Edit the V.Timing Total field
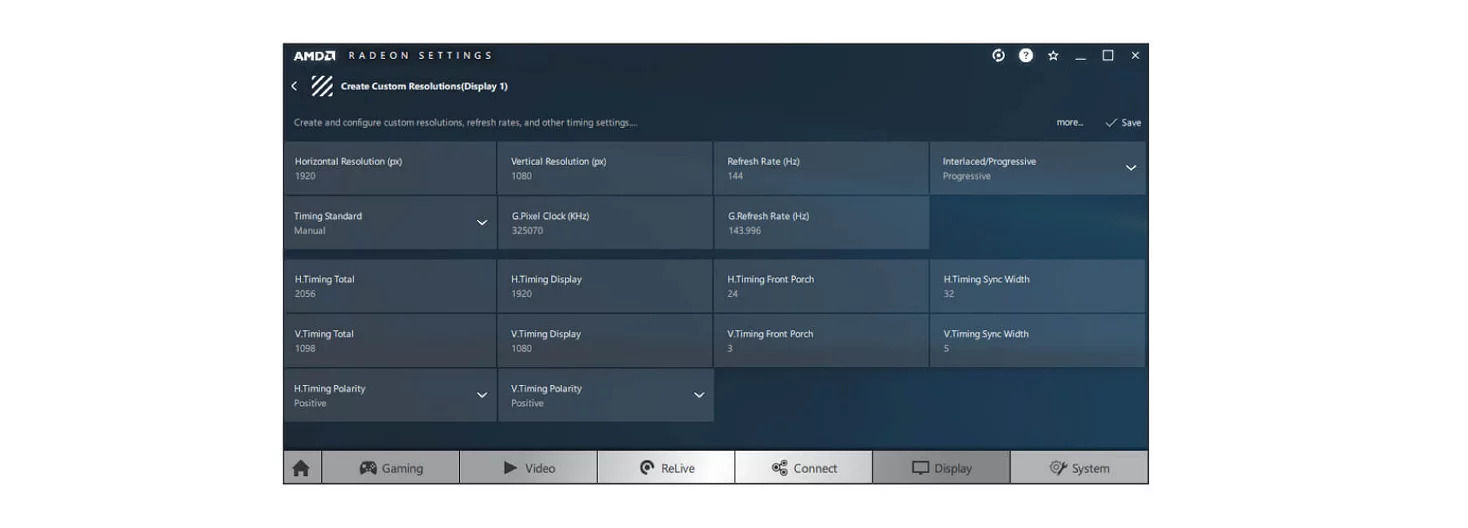1468x528 pixels. (390, 341)
